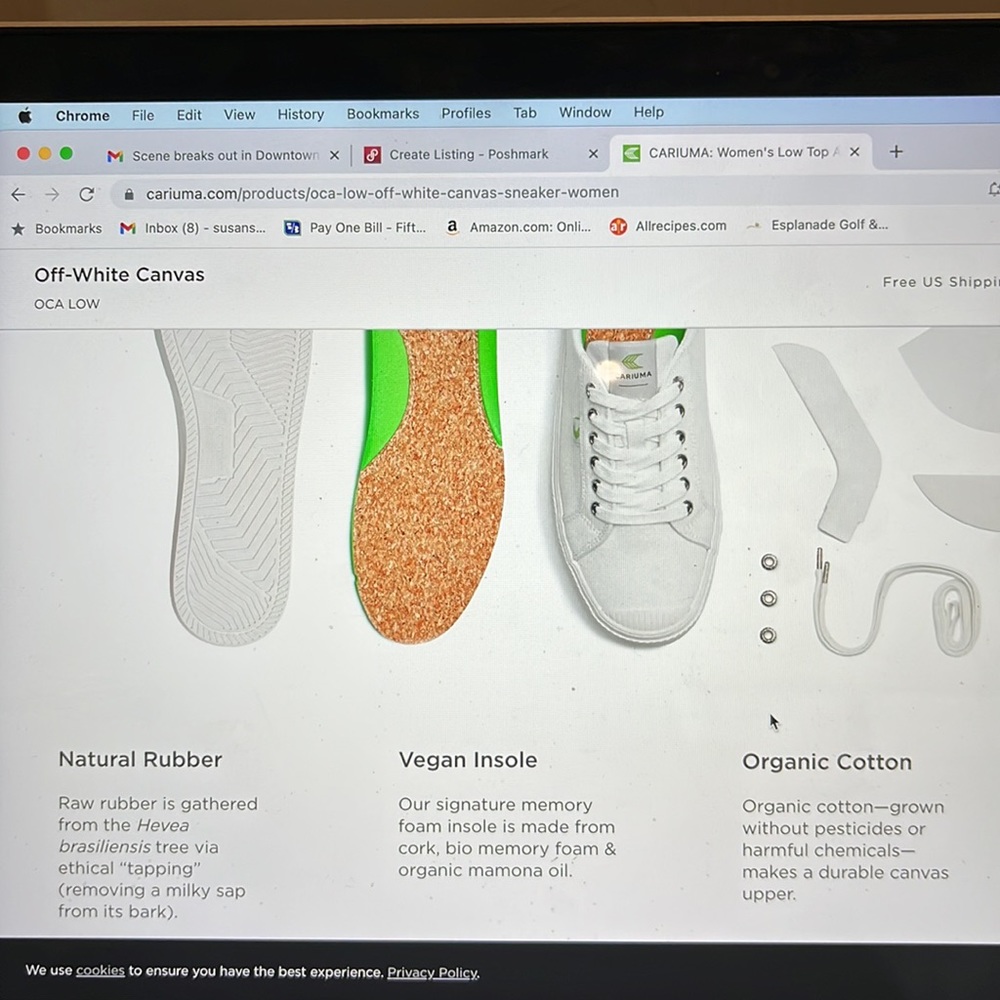1000x1000 pixels.
Task: Open the Tab menu
Action: [525, 113]
